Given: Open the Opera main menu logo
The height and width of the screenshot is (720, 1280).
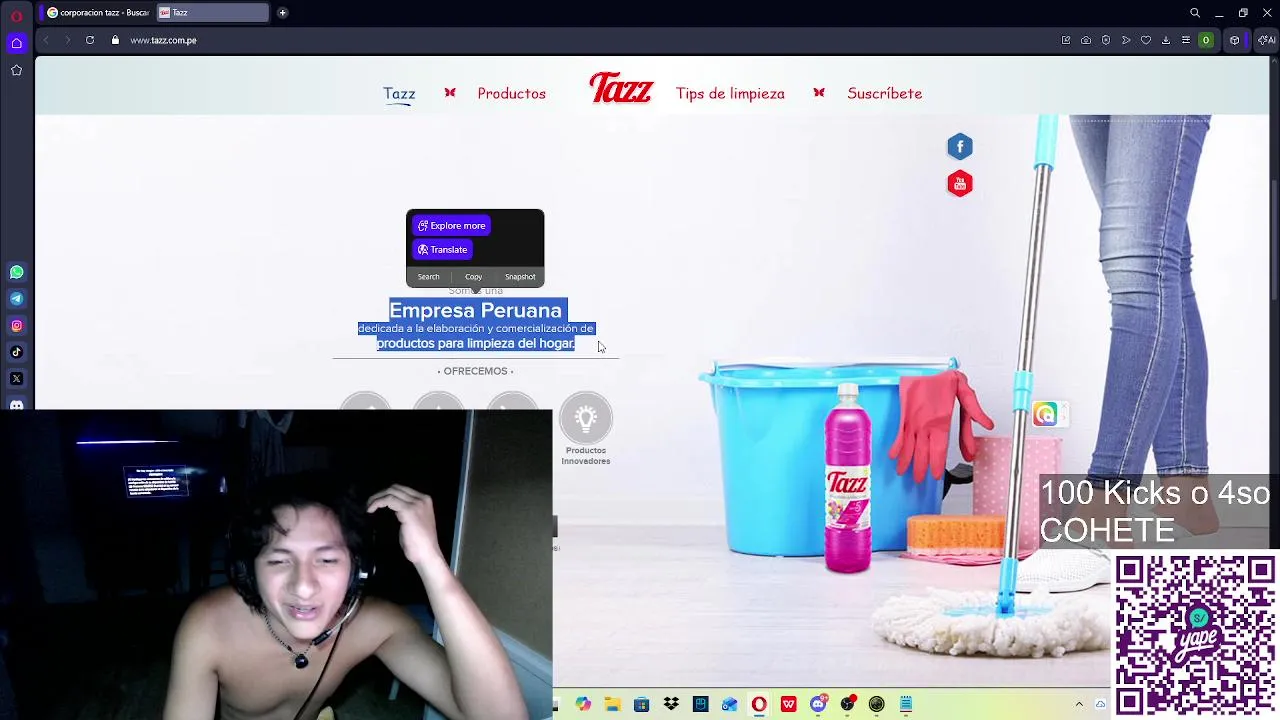Looking at the screenshot, I should (16, 14).
